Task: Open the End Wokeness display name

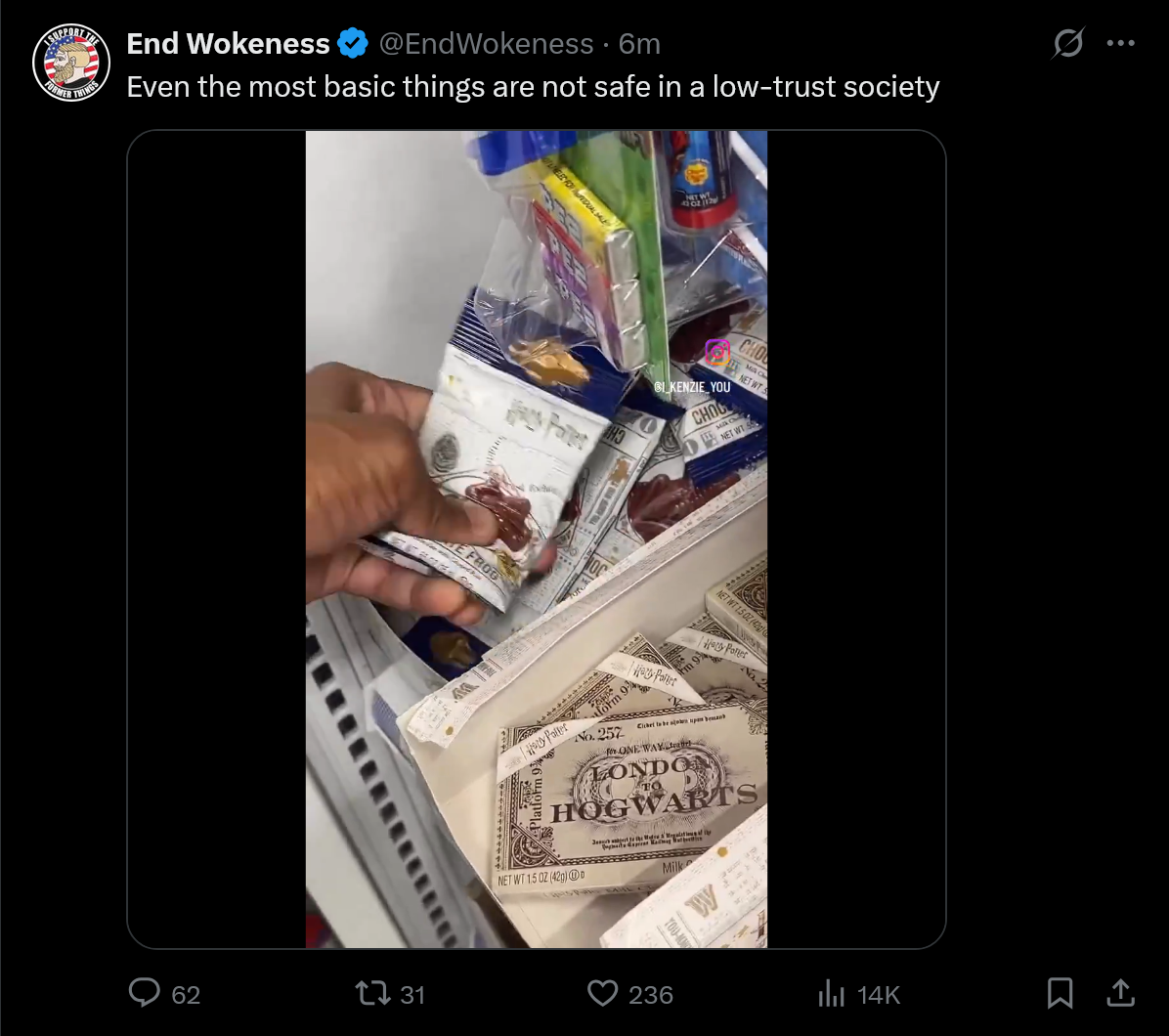Action: pyautogui.click(x=228, y=44)
